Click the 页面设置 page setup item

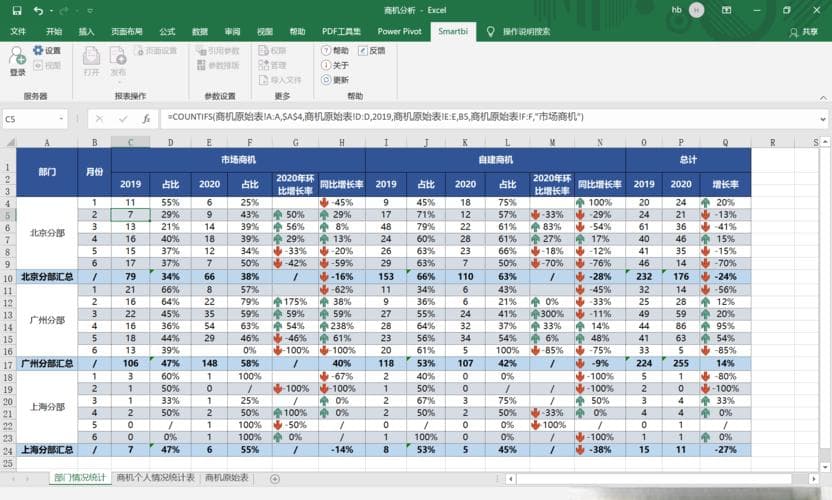pos(155,51)
